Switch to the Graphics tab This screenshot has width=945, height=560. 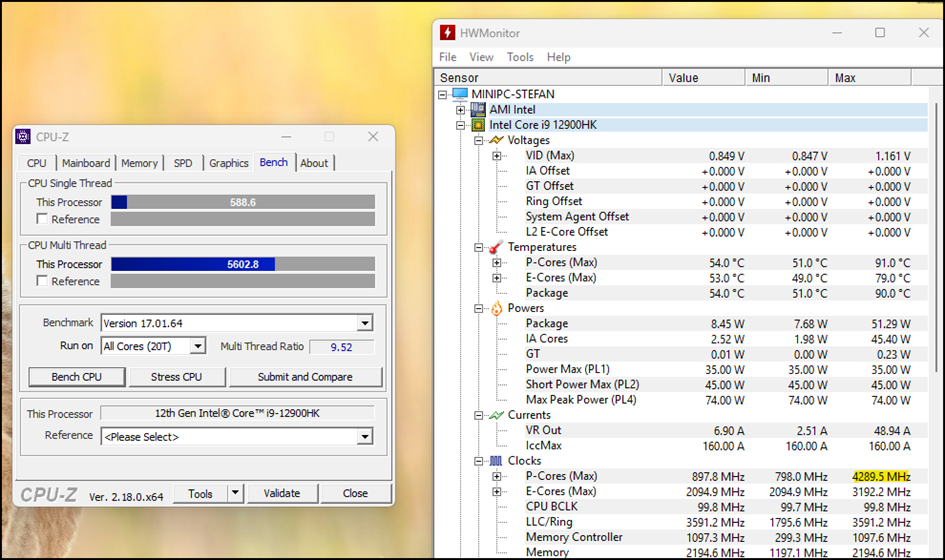229,163
